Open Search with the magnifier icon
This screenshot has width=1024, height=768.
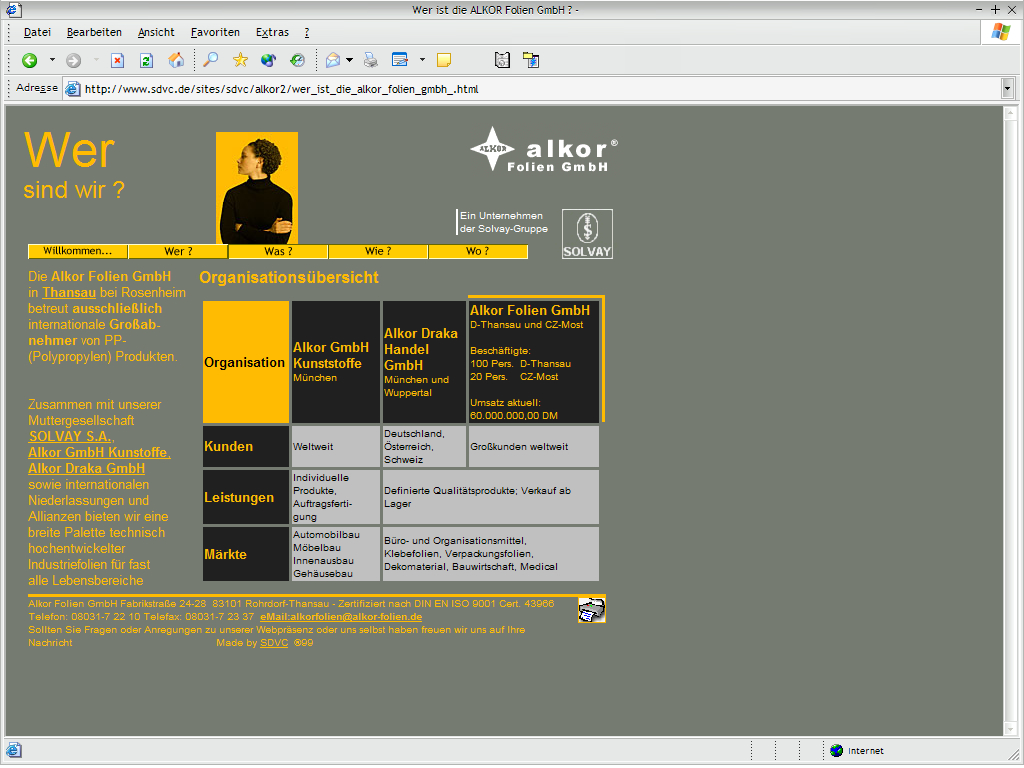click(211, 60)
